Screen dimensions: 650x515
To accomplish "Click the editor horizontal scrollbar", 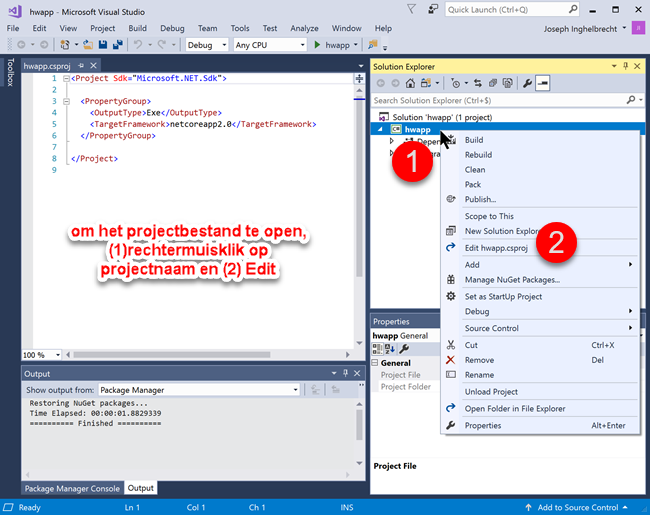I will coord(172,355).
